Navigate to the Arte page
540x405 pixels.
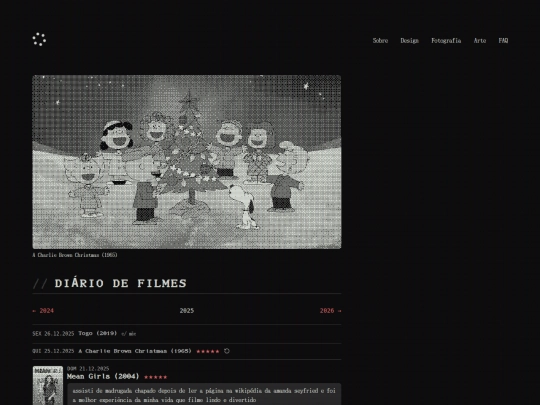(480, 41)
